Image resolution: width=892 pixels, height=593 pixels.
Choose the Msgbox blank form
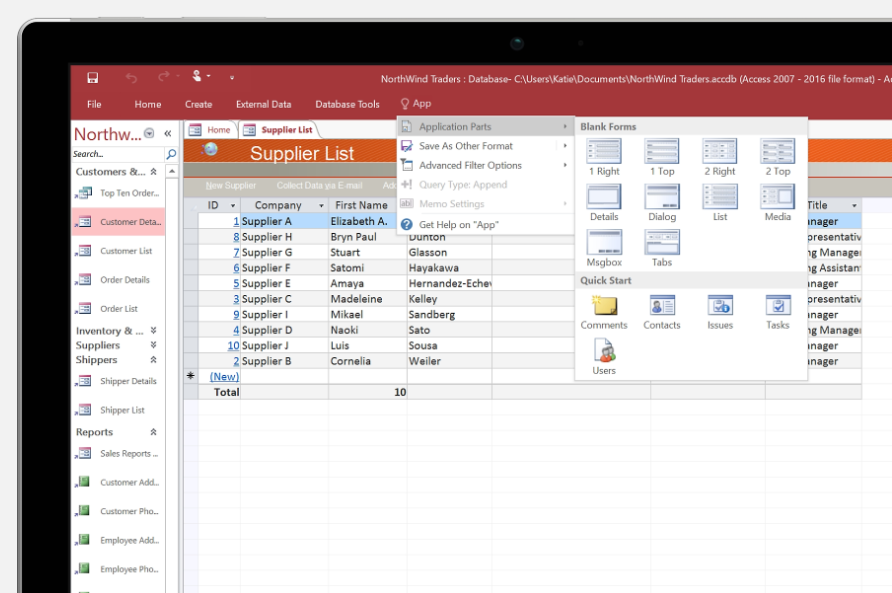click(604, 249)
